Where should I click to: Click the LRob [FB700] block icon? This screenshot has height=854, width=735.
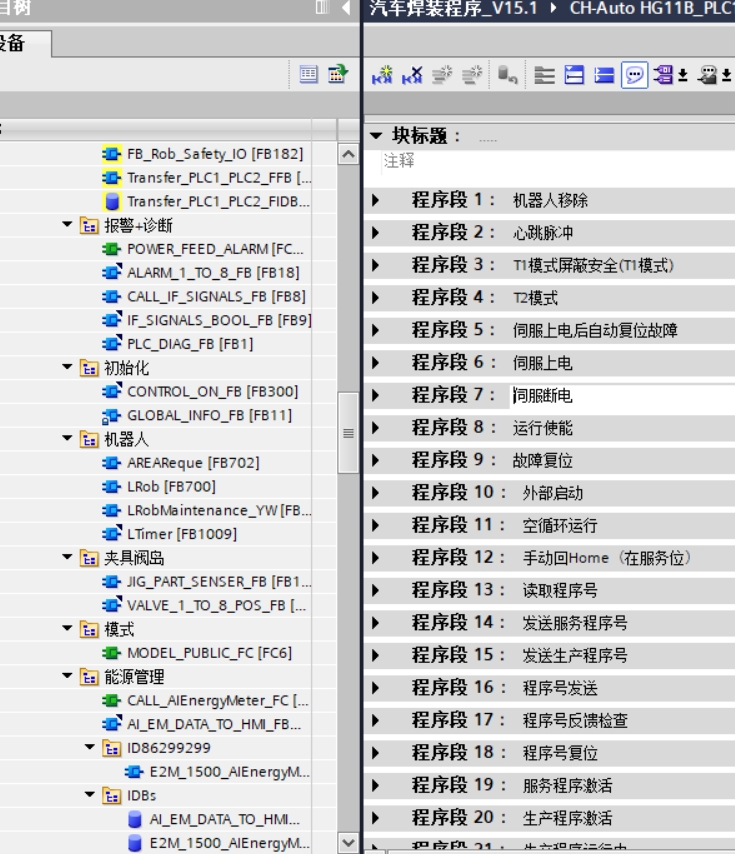point(111,486)
